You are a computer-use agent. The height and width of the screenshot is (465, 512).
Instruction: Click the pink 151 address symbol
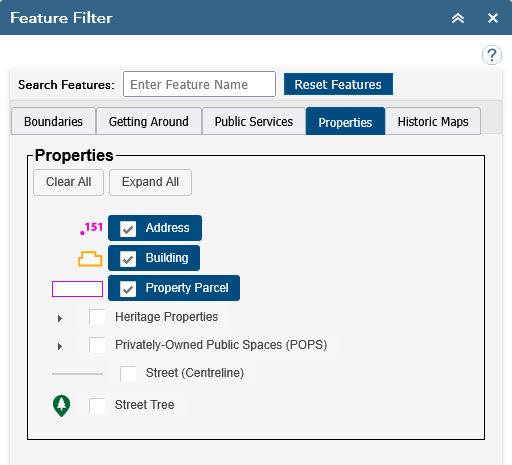(x=92, y=228)
